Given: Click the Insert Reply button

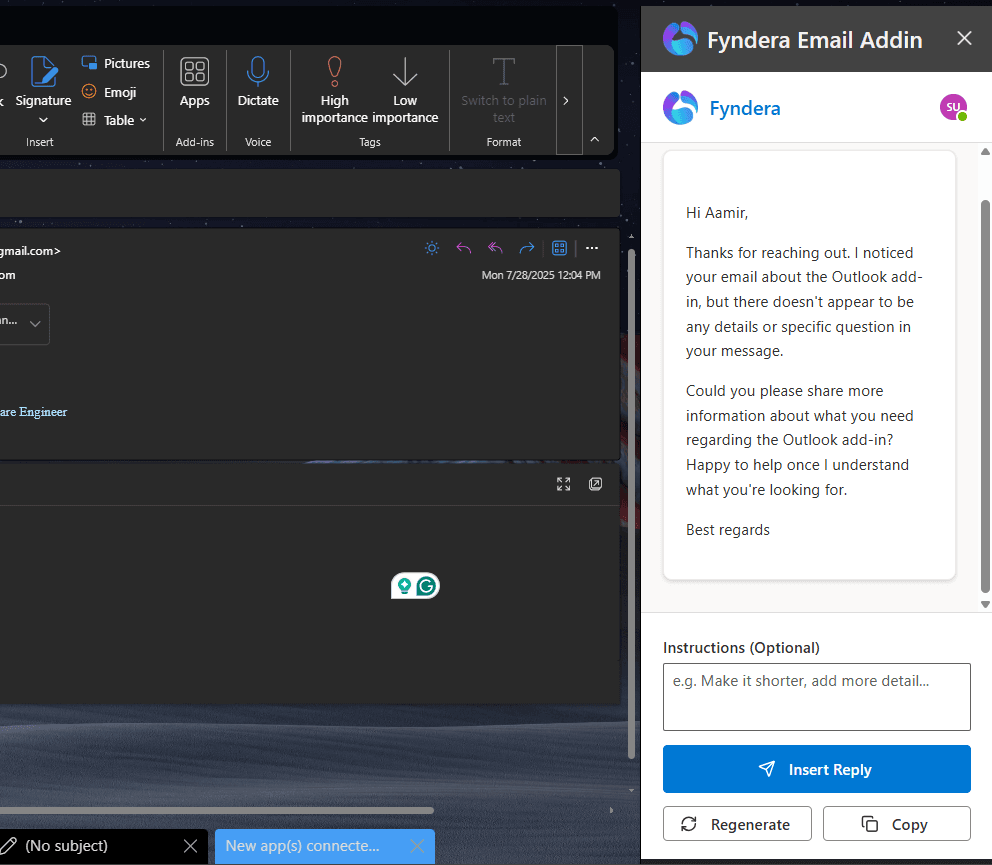Looking at the screenshot, I should (817, 769).
